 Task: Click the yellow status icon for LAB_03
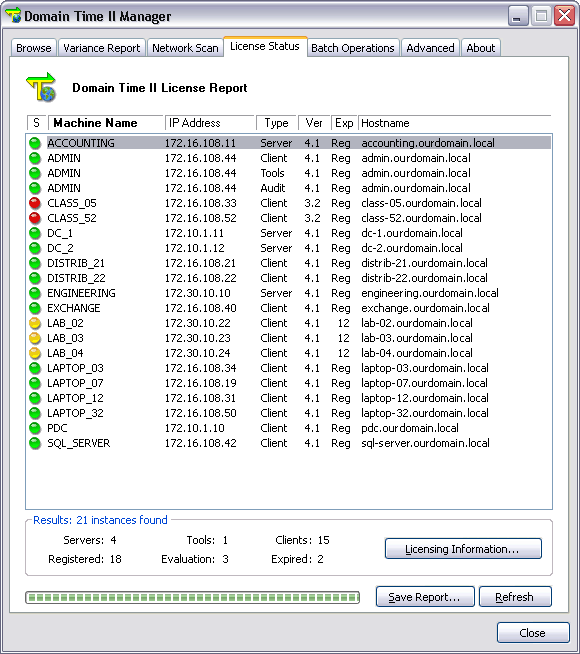coord(35,338)
